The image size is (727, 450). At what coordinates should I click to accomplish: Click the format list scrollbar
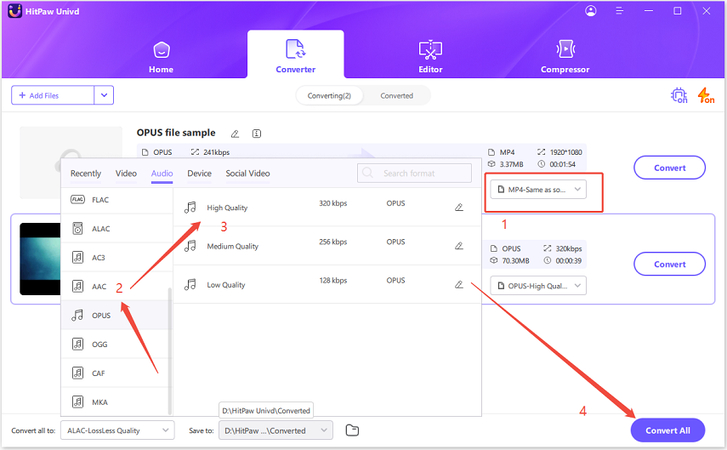(x=170, y=351)
